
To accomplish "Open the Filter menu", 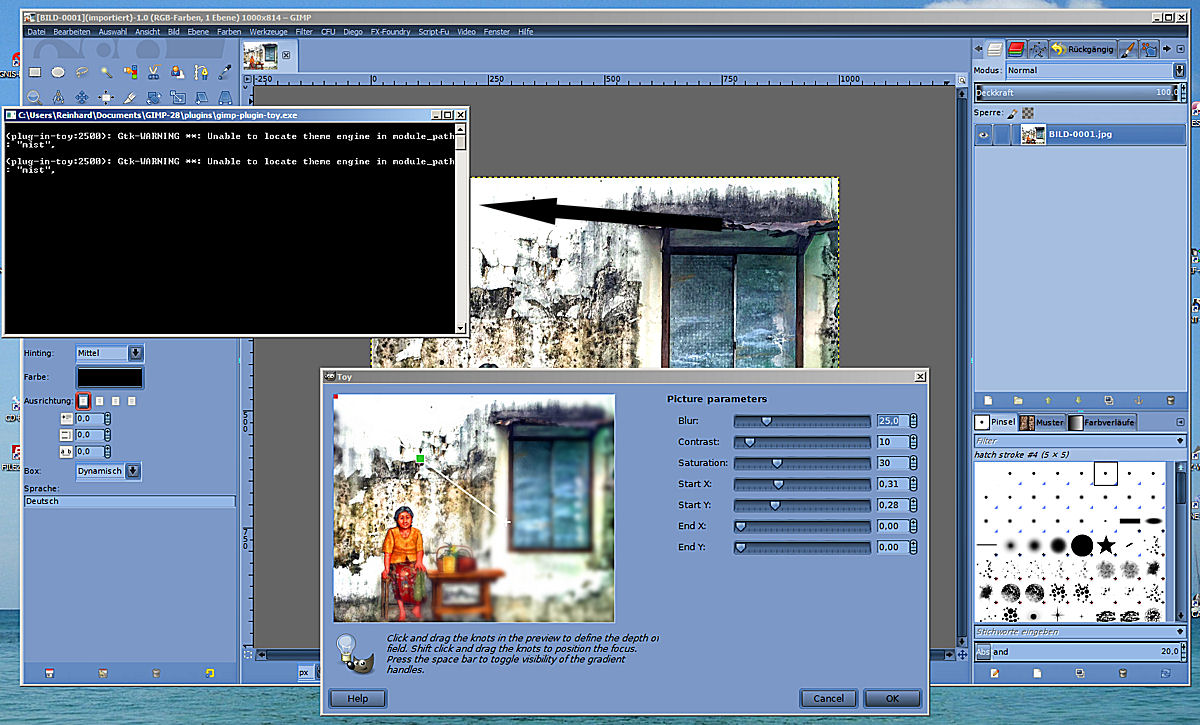I will pyautogui.click(x=304, y=32).
